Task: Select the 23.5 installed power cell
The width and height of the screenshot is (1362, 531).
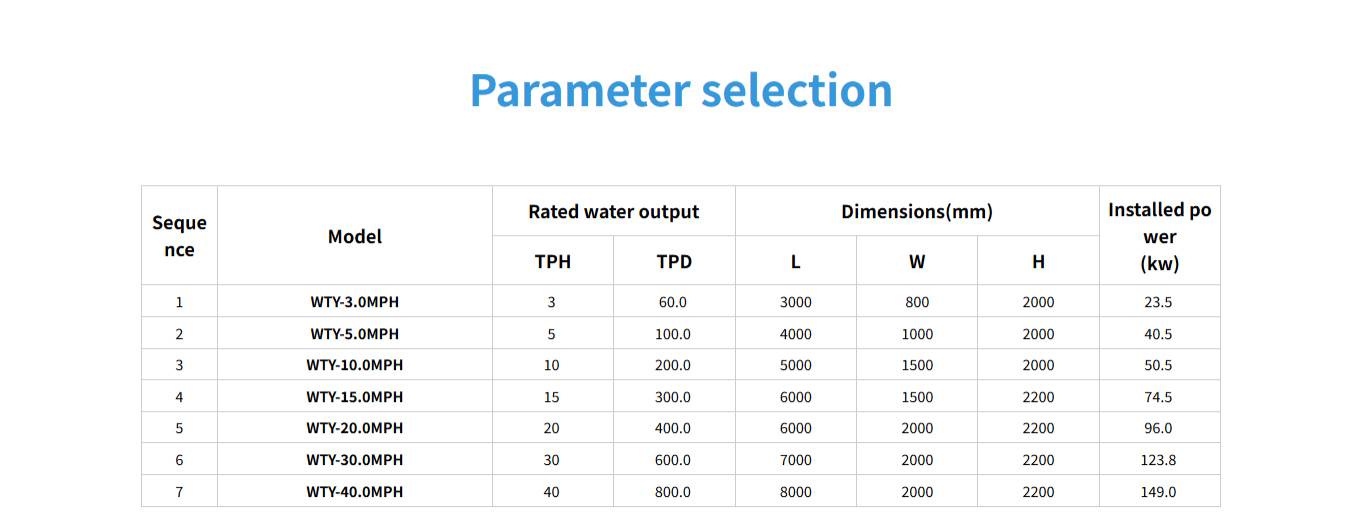Action: click(x=1159, y=302)
